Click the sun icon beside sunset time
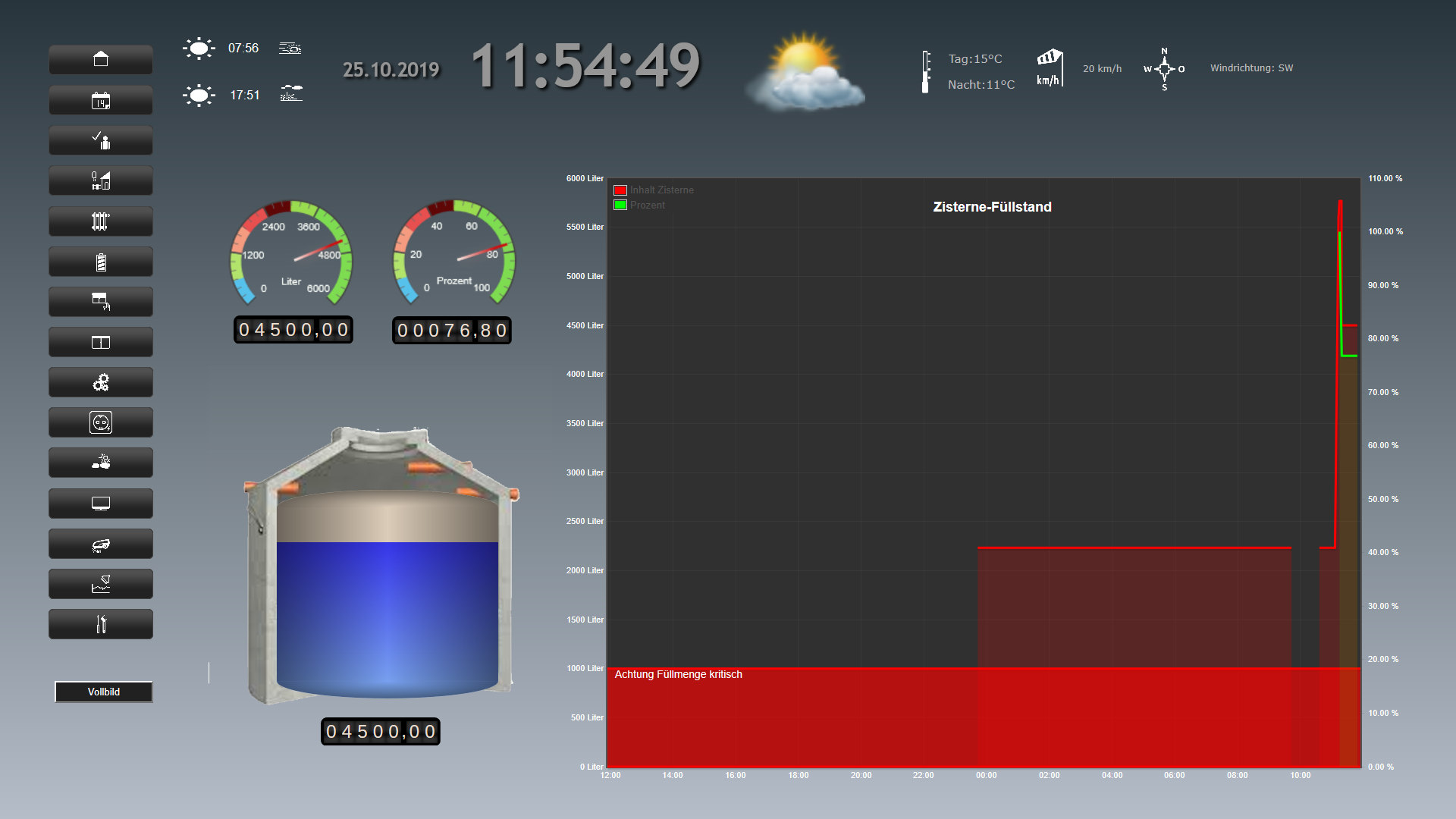 pos(199,96)
